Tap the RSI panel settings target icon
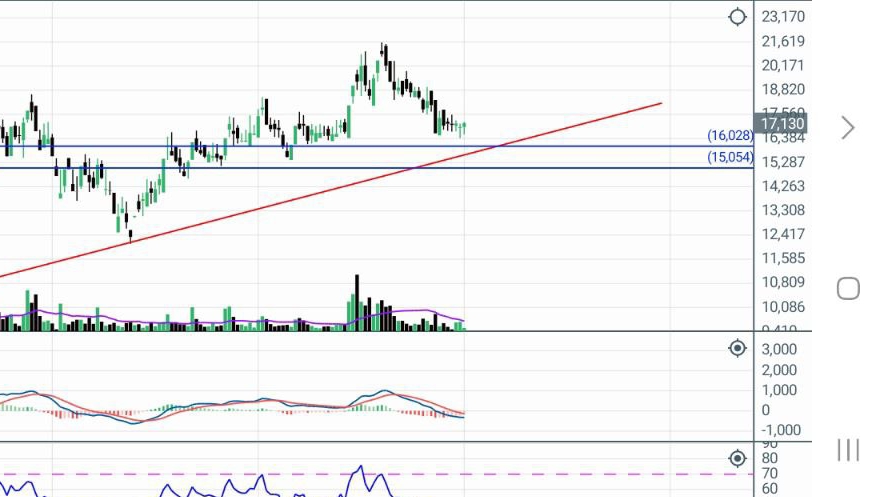Image resolution: width=884 pixels, height=497 pixels. point(737,458)
